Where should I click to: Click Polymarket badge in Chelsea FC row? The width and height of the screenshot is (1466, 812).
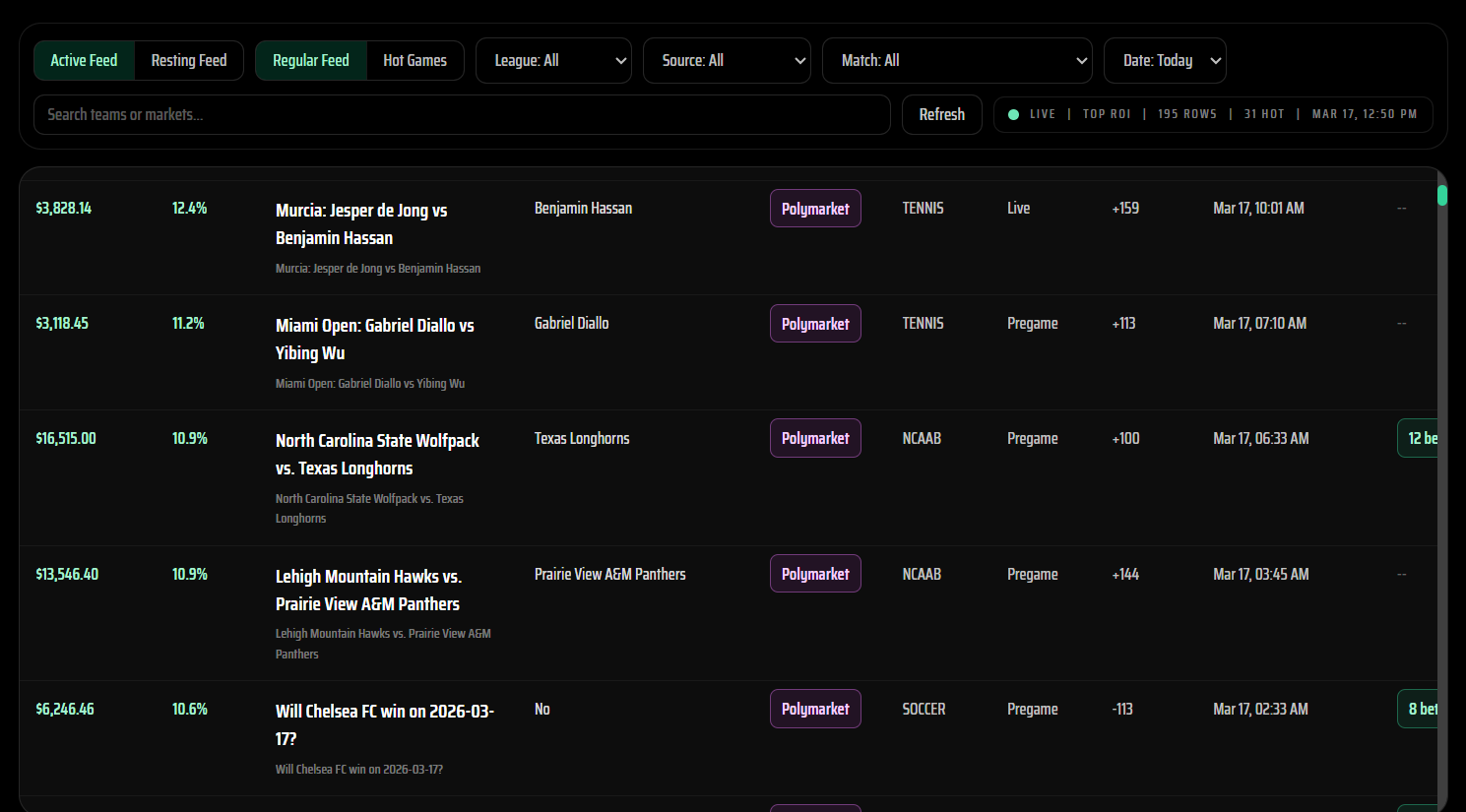815,709
